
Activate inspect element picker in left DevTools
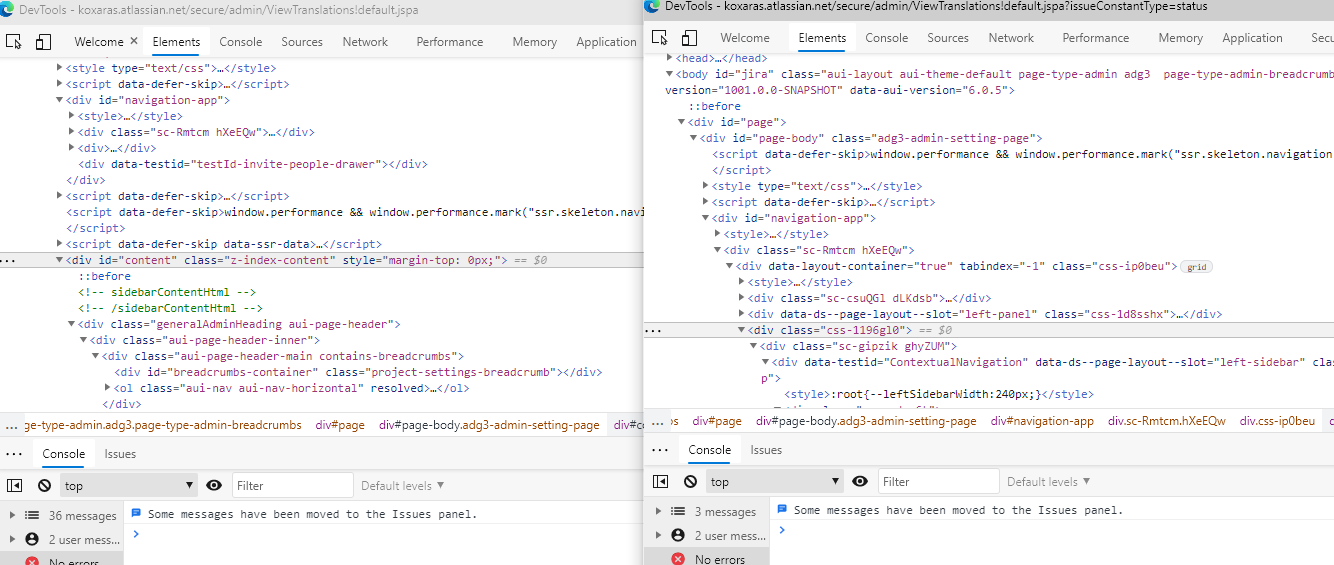click(14, 42)
